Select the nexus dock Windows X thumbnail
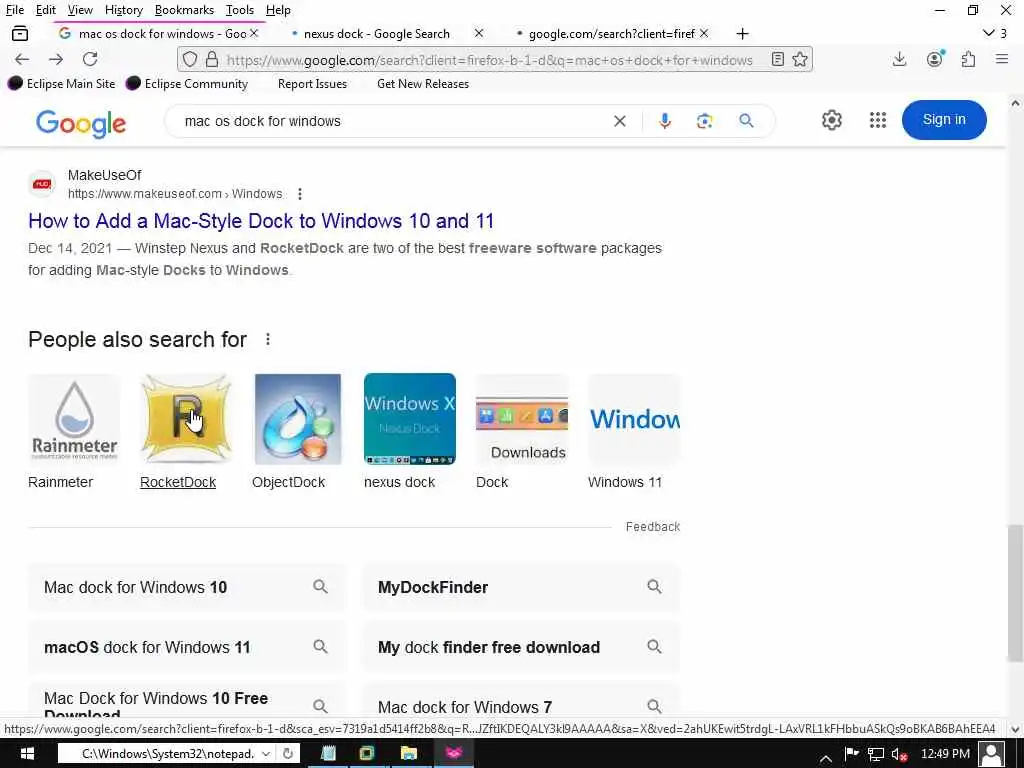The image size is (1024, 768). tap(409, 419)
